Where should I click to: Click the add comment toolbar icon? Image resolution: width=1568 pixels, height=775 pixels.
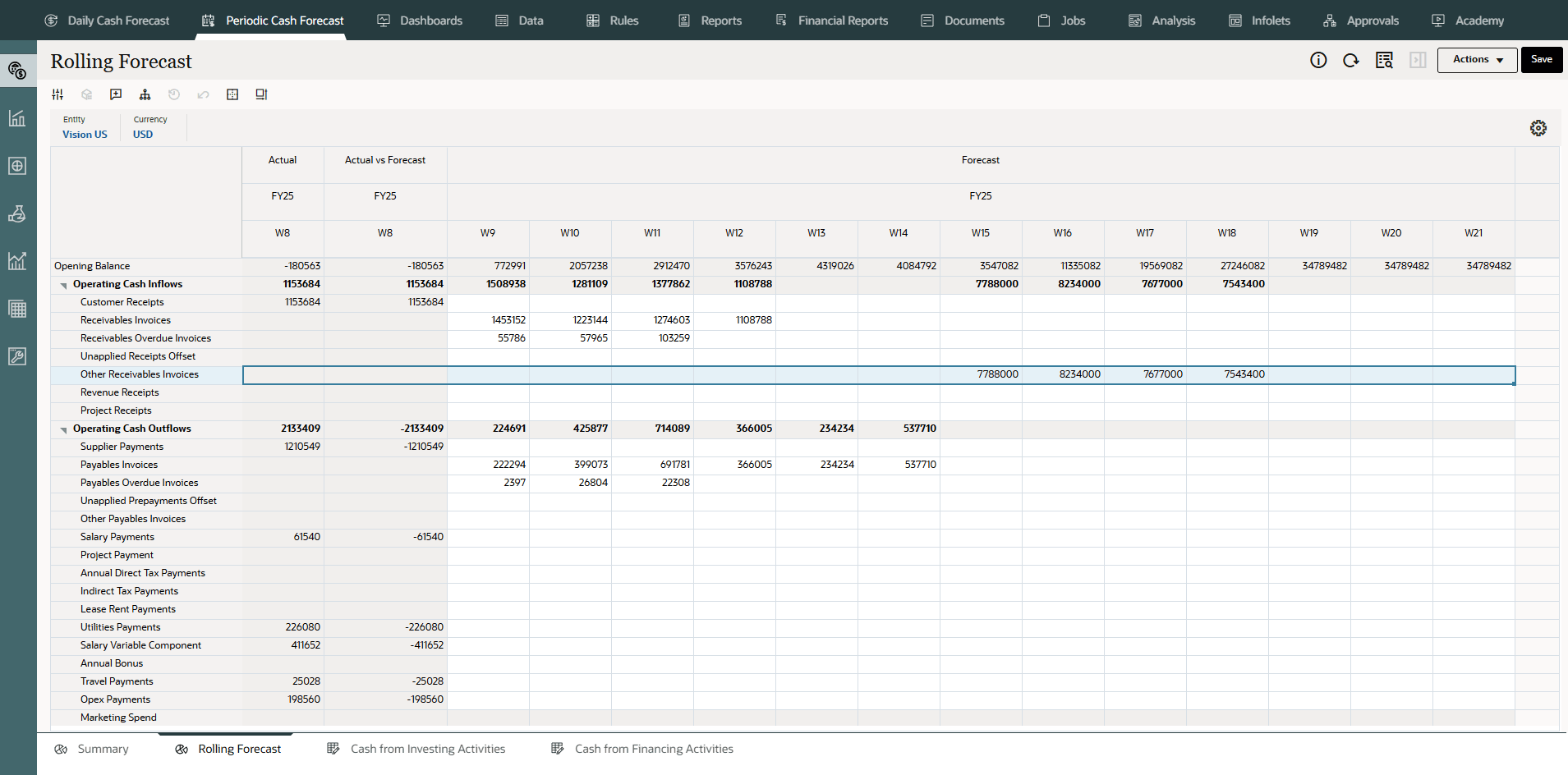[116, 94]
